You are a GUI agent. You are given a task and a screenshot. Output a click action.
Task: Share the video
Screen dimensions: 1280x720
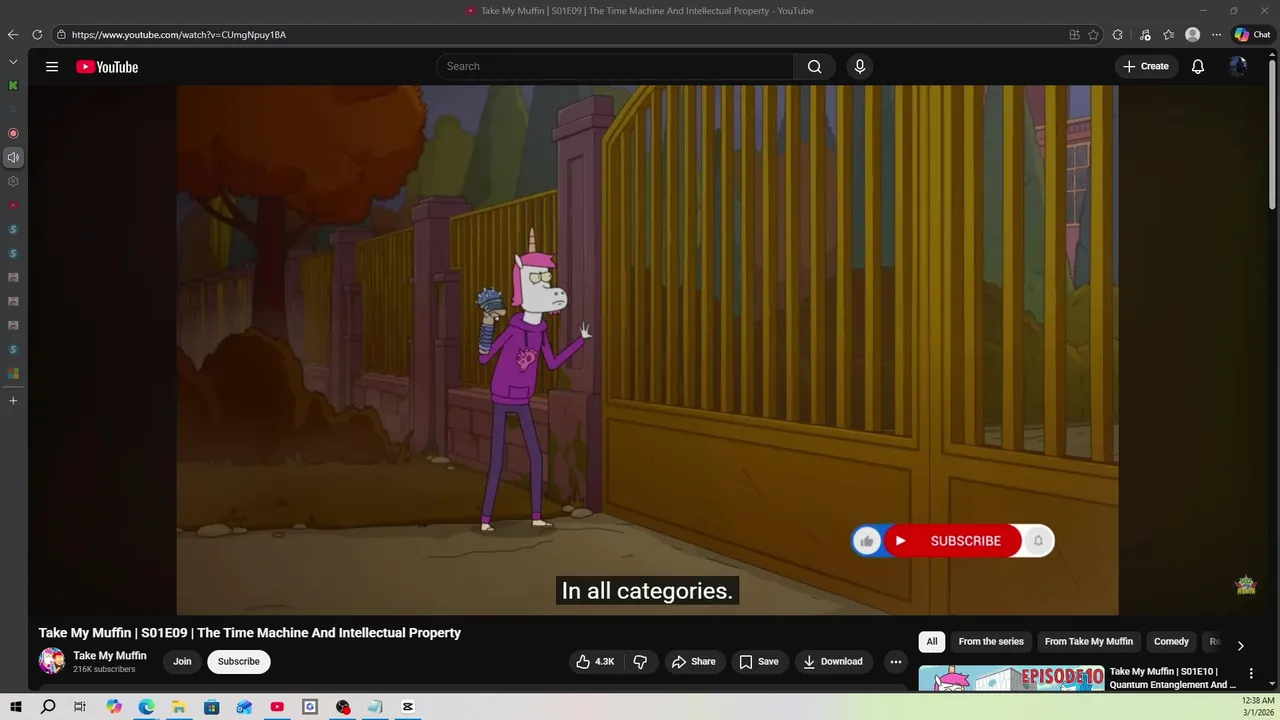tap(693, 662)
